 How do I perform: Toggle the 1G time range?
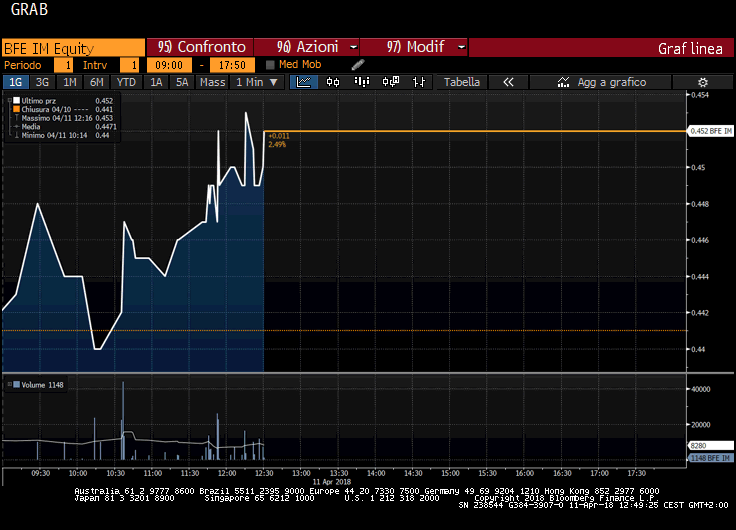coord(16,82)
